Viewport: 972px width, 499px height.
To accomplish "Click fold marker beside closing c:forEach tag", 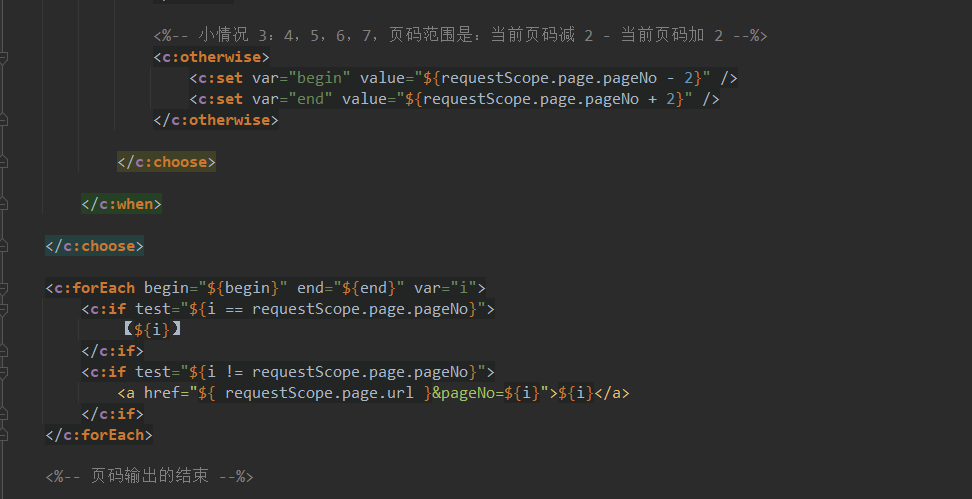I will tap(4, 435).
